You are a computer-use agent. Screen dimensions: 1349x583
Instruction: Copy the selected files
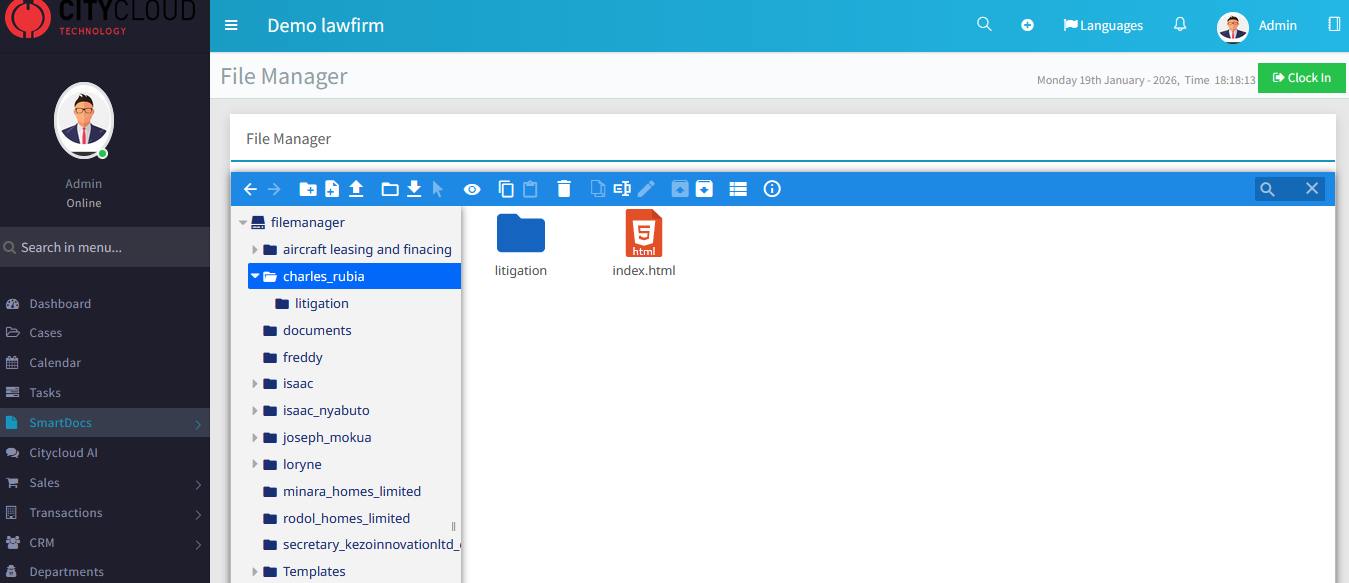506,189
